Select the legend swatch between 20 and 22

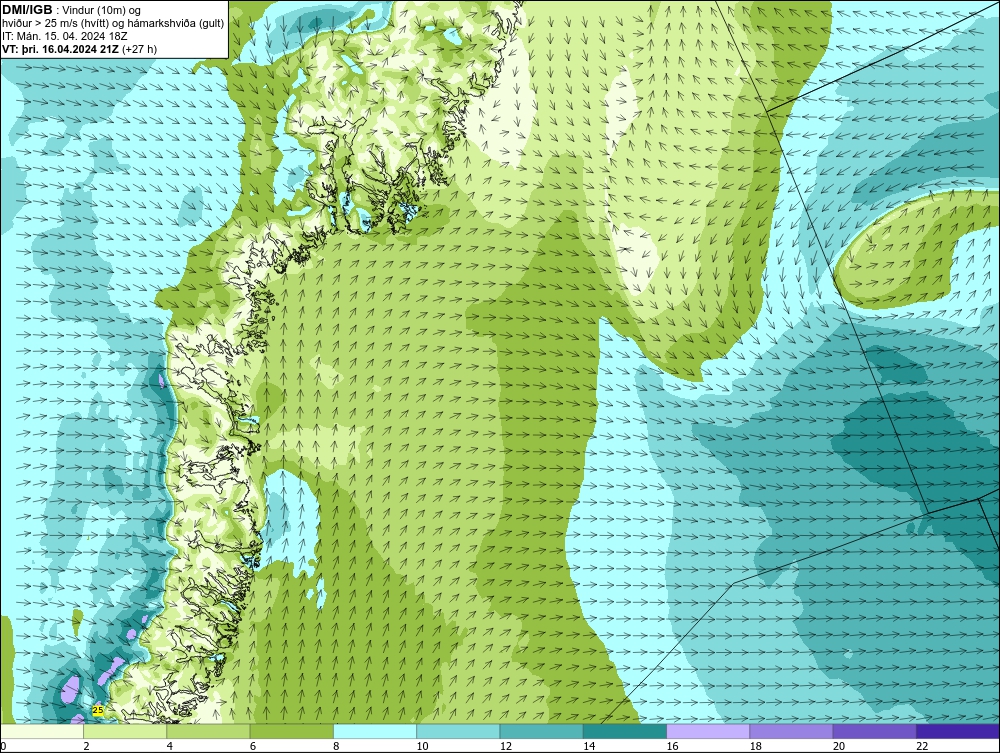pyautogui.click(x=874, y=731)
